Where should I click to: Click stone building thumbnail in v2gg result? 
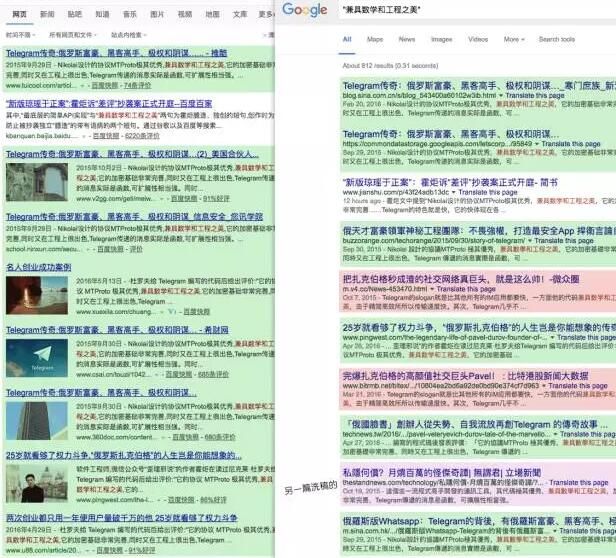tap(37, 182)
